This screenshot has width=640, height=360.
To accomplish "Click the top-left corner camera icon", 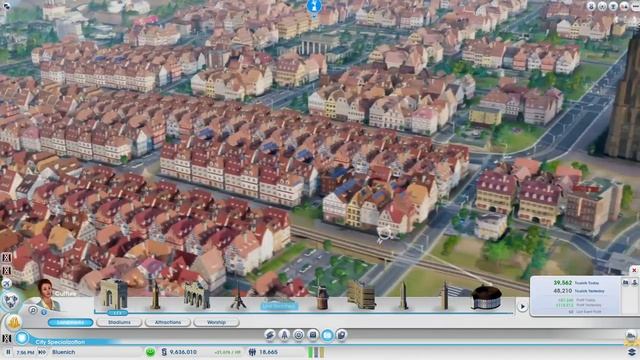I will (x=6, y=5).
